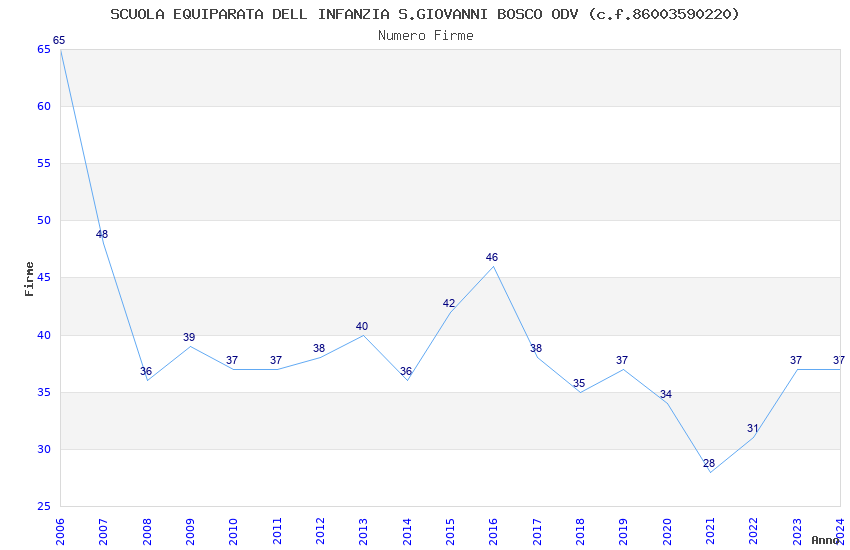Click the 50 tick on the y-axis
Screen dimensions: 850x550
pos(44,221)
